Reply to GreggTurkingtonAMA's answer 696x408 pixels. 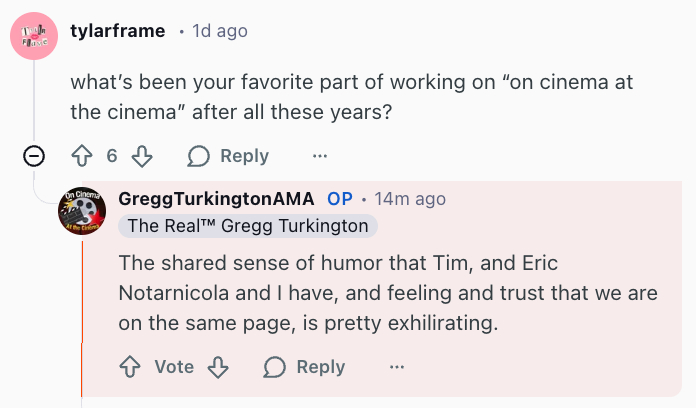[x=305, y=367]
